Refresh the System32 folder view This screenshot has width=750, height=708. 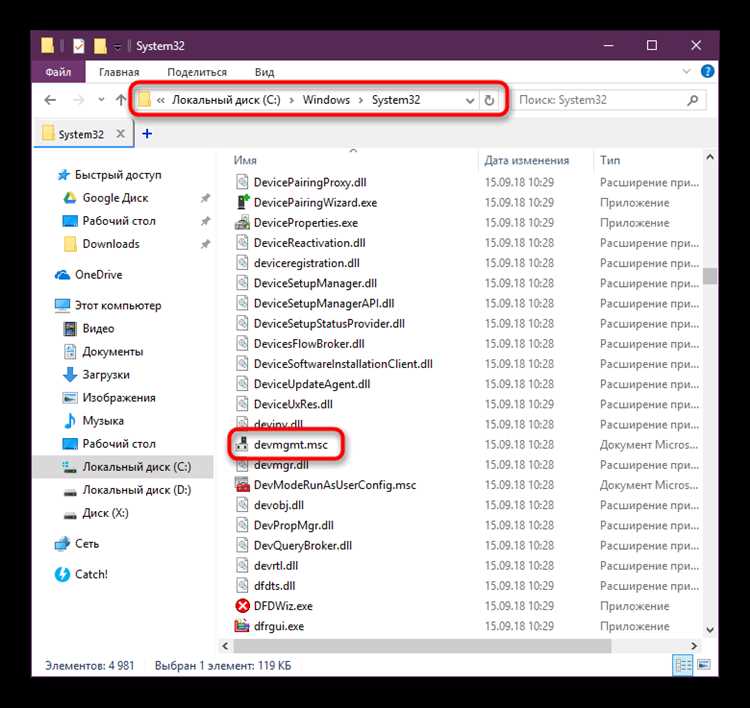[489, 100]
